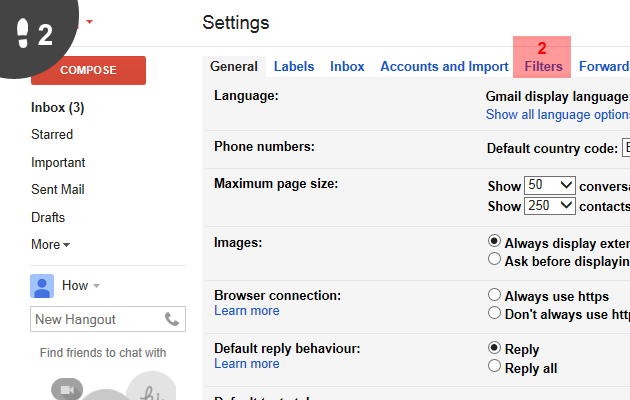Select Always use https radio button
630x400 pixels.
click(x=494, y=295)
